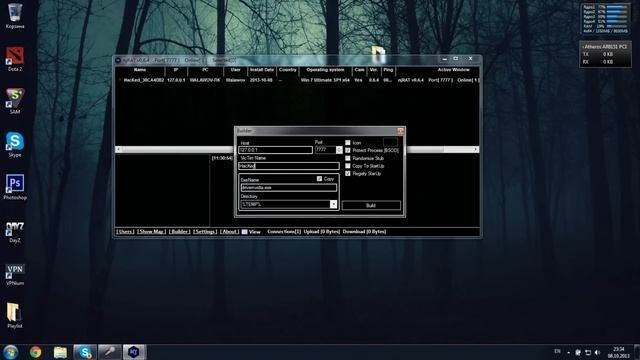Viewport: 640px width, 360px height.
Task: Click the microphone app taskbar button
Action: coord(109,352)
